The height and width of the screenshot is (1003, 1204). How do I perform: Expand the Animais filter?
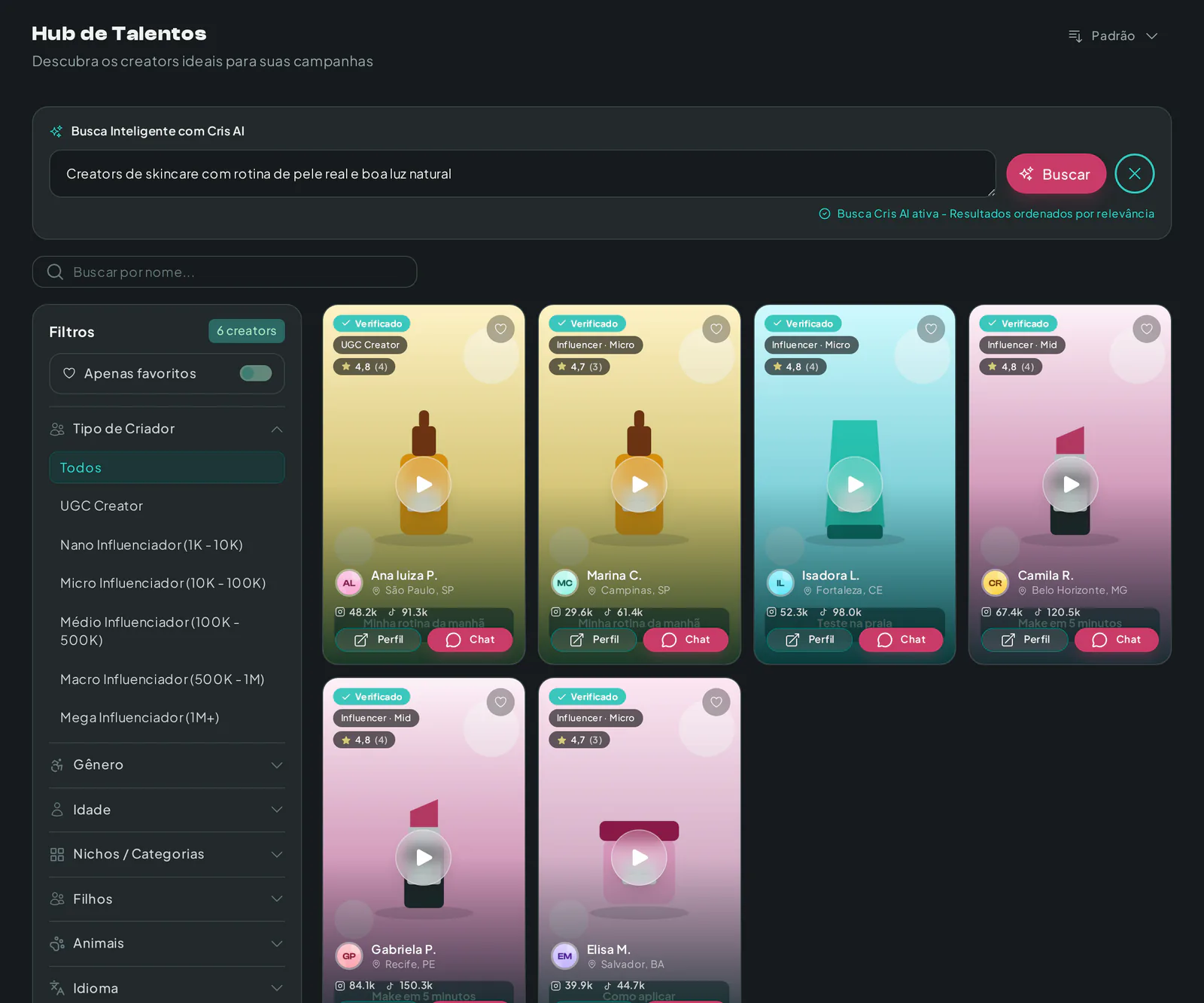point(167,944)
